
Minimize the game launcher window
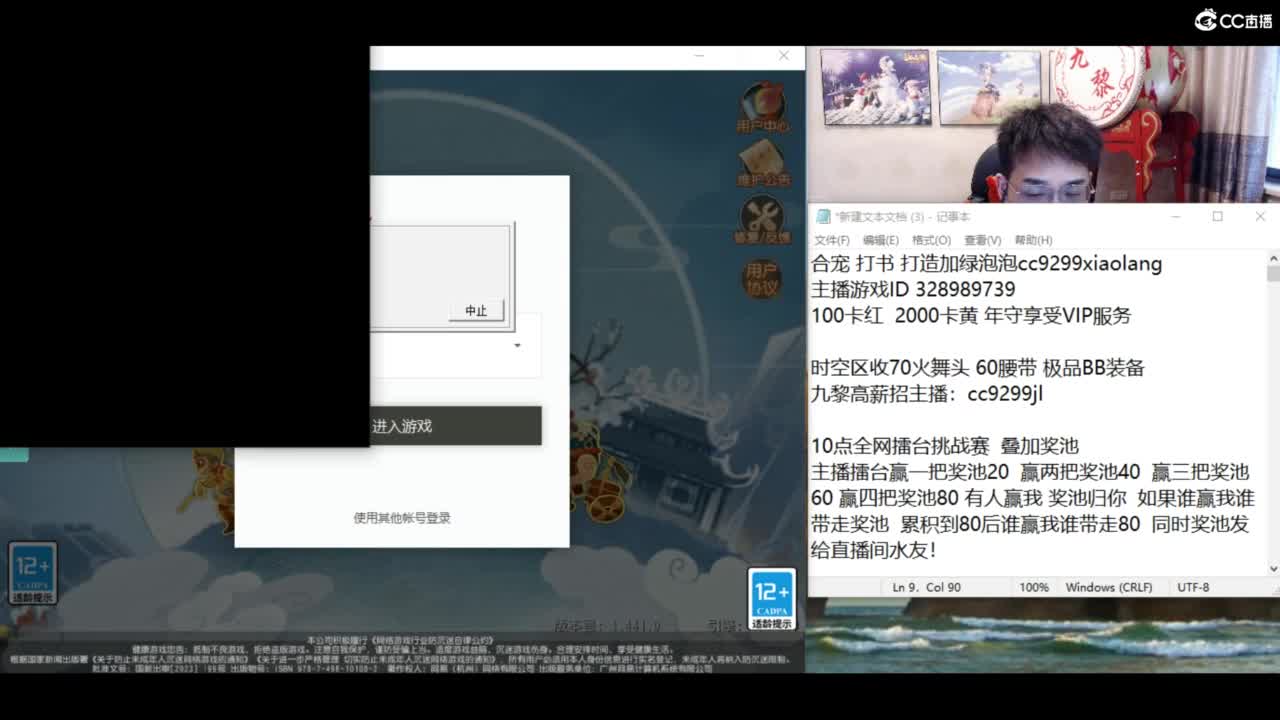click(x=700, y=56)
